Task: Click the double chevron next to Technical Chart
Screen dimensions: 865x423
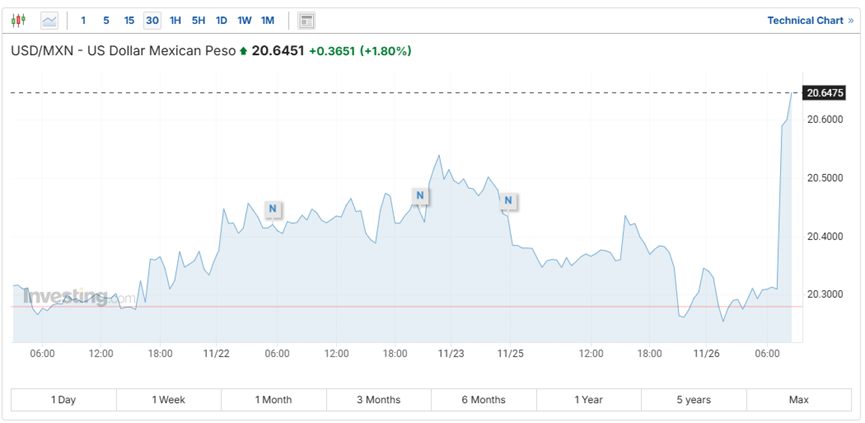Action: [x=851, y=20]
